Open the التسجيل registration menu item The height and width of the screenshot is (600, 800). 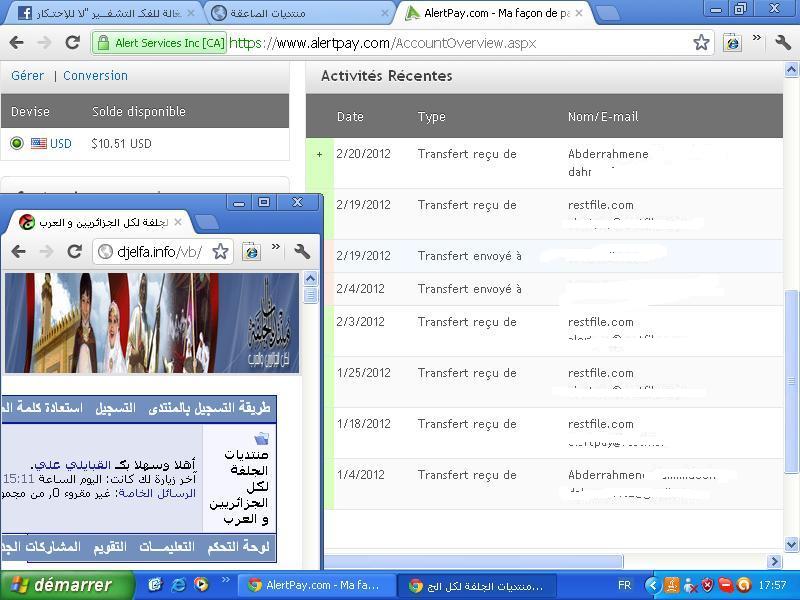(115, 408)
